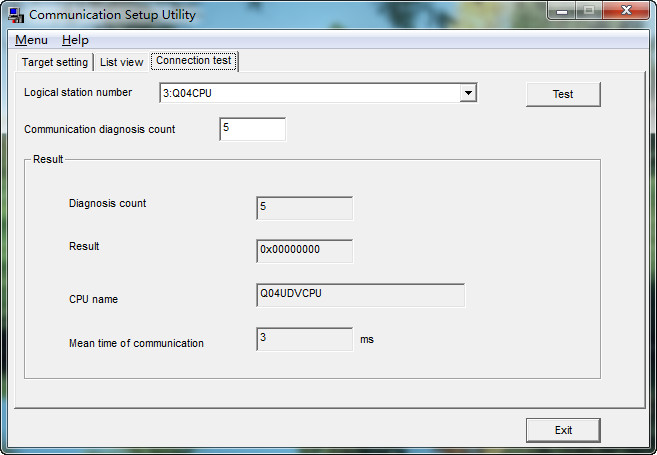This screenshot has height=455, width=657.
Task: Select the Connection test tab
Action: click(194, 61)
